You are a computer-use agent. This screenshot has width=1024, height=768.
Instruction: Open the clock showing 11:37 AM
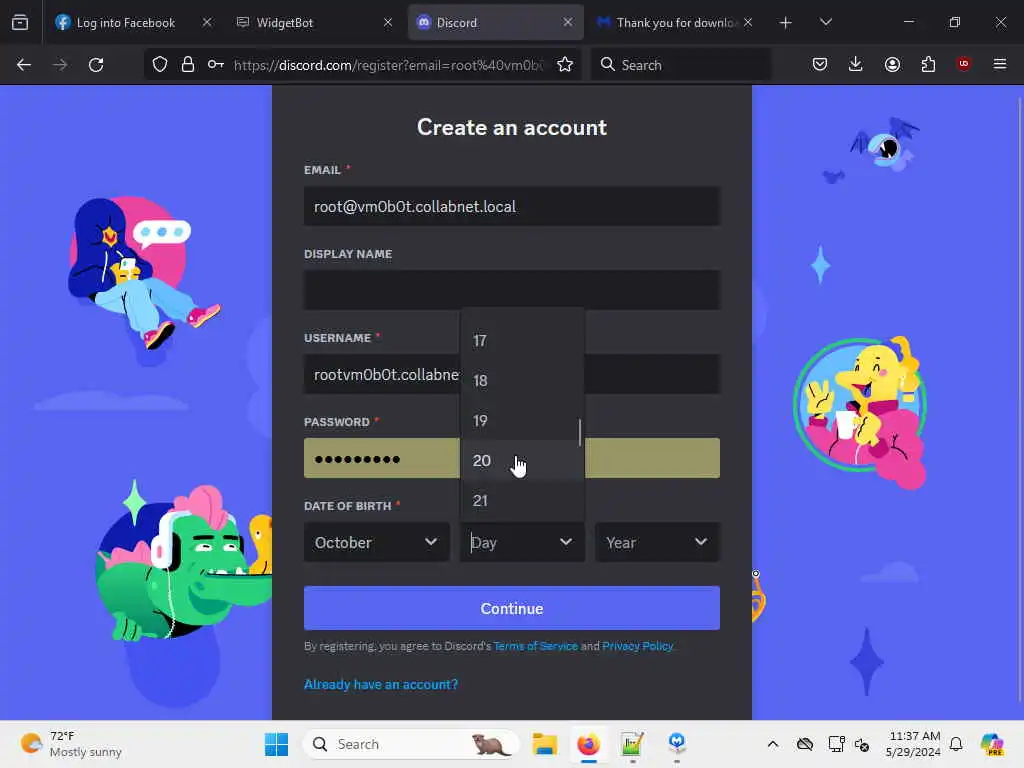913,744
